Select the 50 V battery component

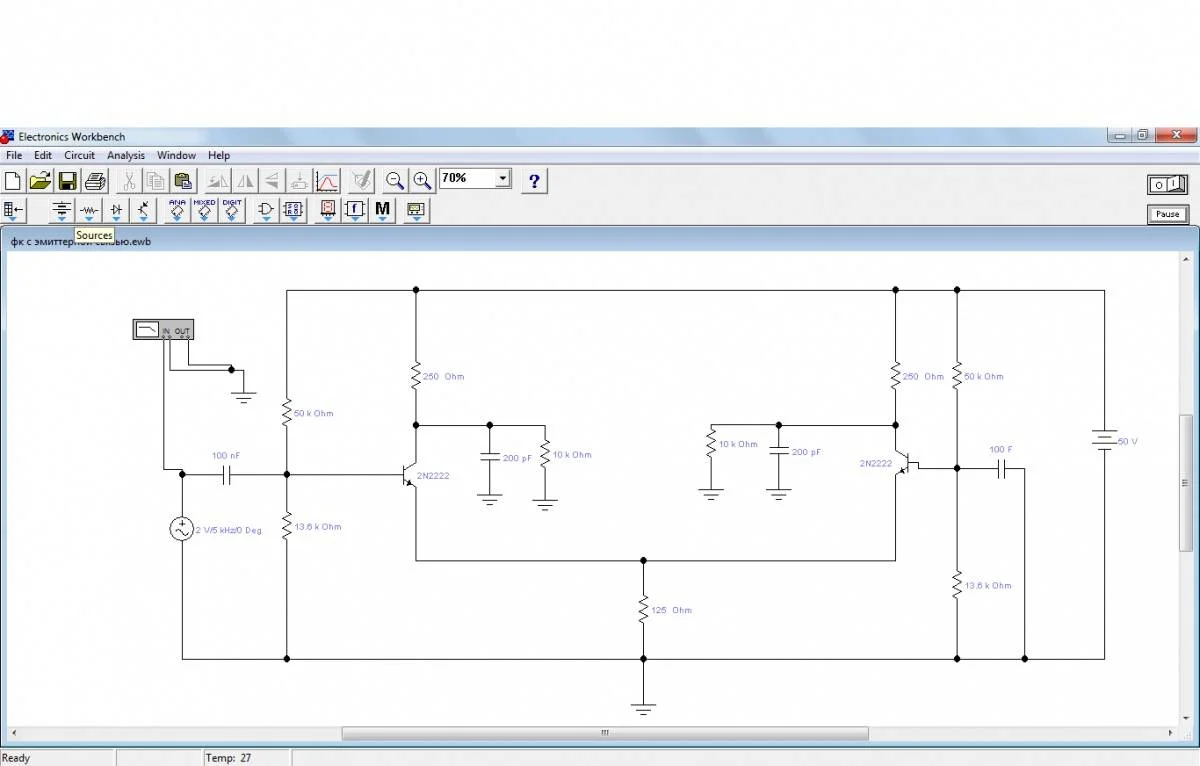1104,440
